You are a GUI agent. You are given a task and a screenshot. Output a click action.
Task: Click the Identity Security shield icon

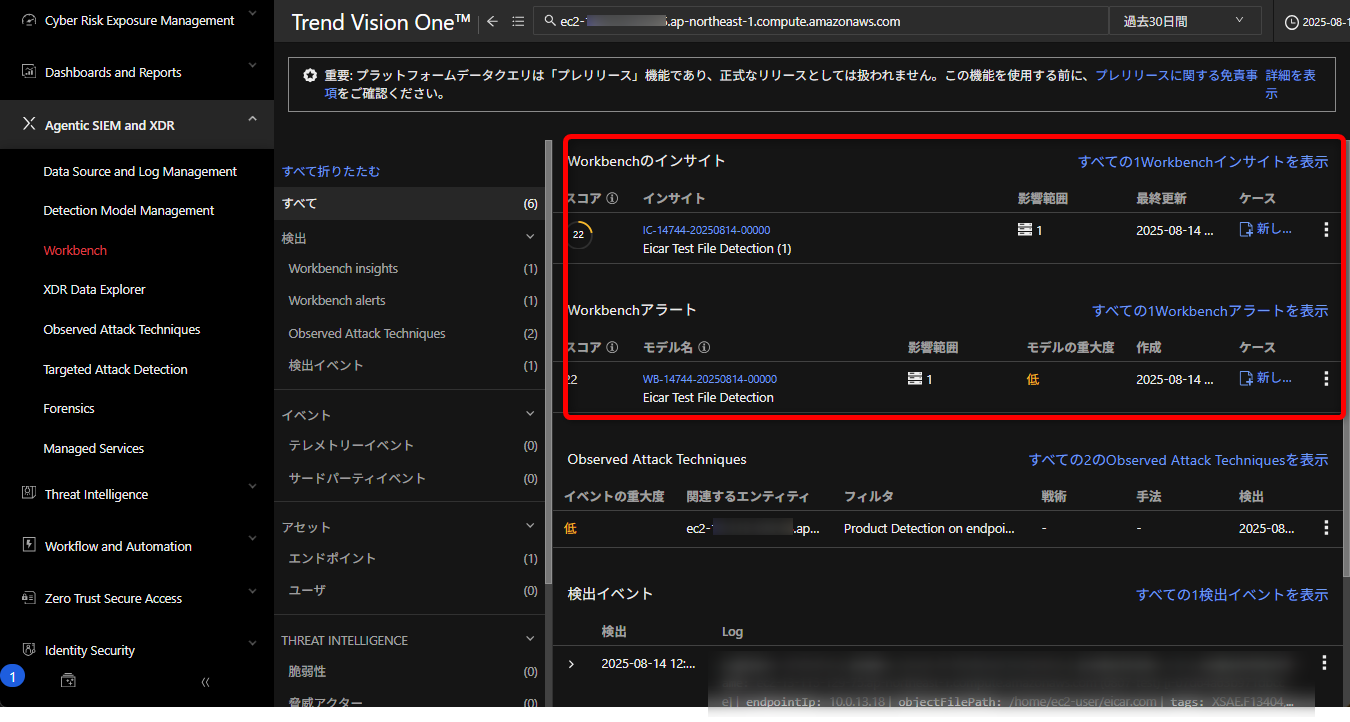[28, 650]
